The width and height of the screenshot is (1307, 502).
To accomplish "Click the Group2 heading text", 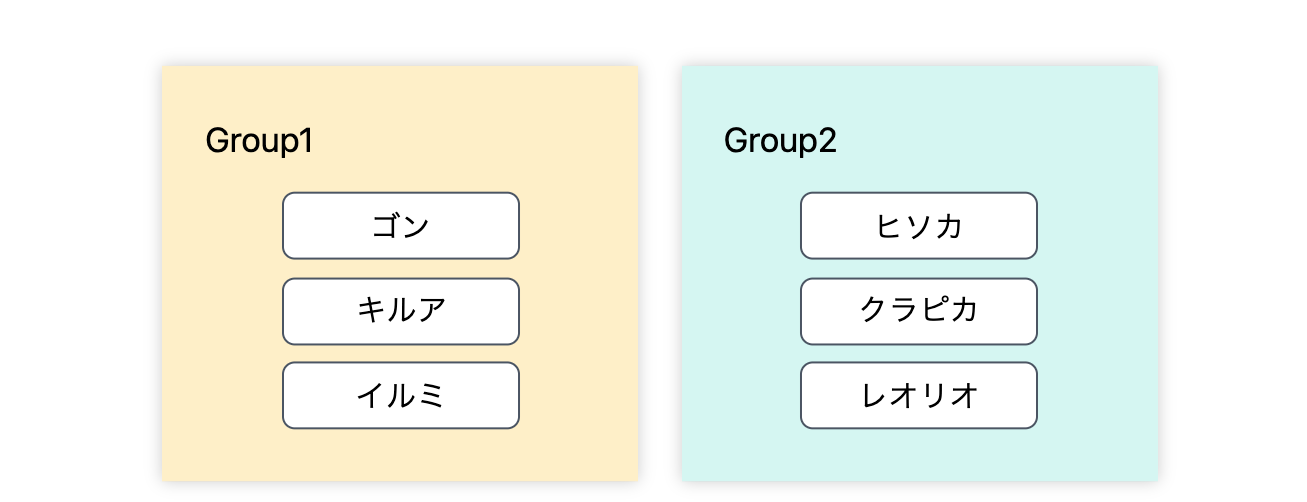I will [779, 142].
